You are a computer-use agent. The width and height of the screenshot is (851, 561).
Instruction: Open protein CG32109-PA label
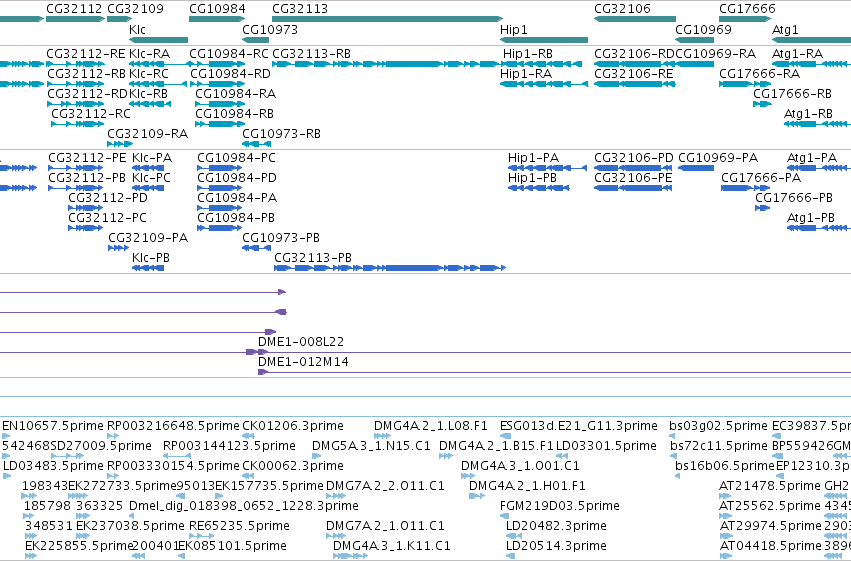(148, 238)
